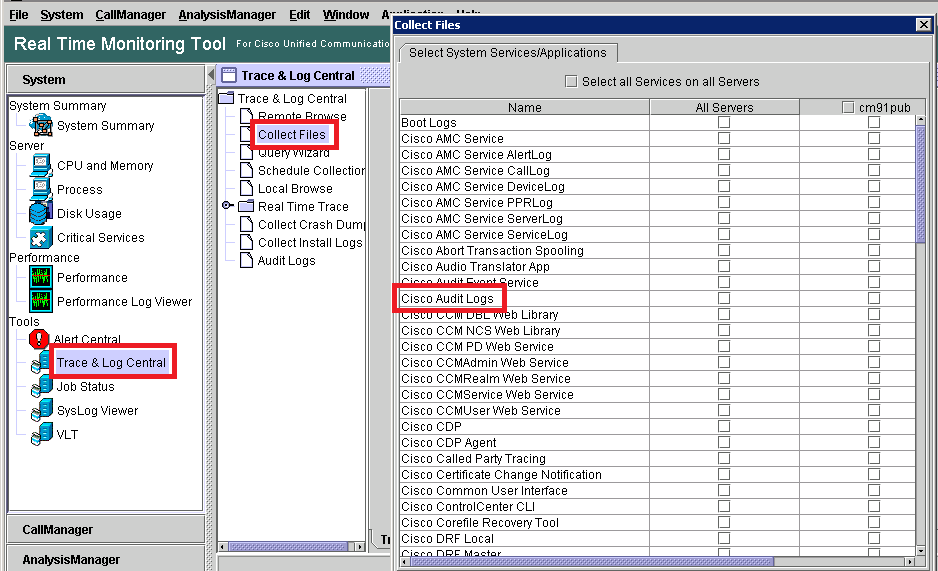
Task: Select the Cisco Abort Transaction Spooling row
Action: pyautogui.click(x=525, y=251)
